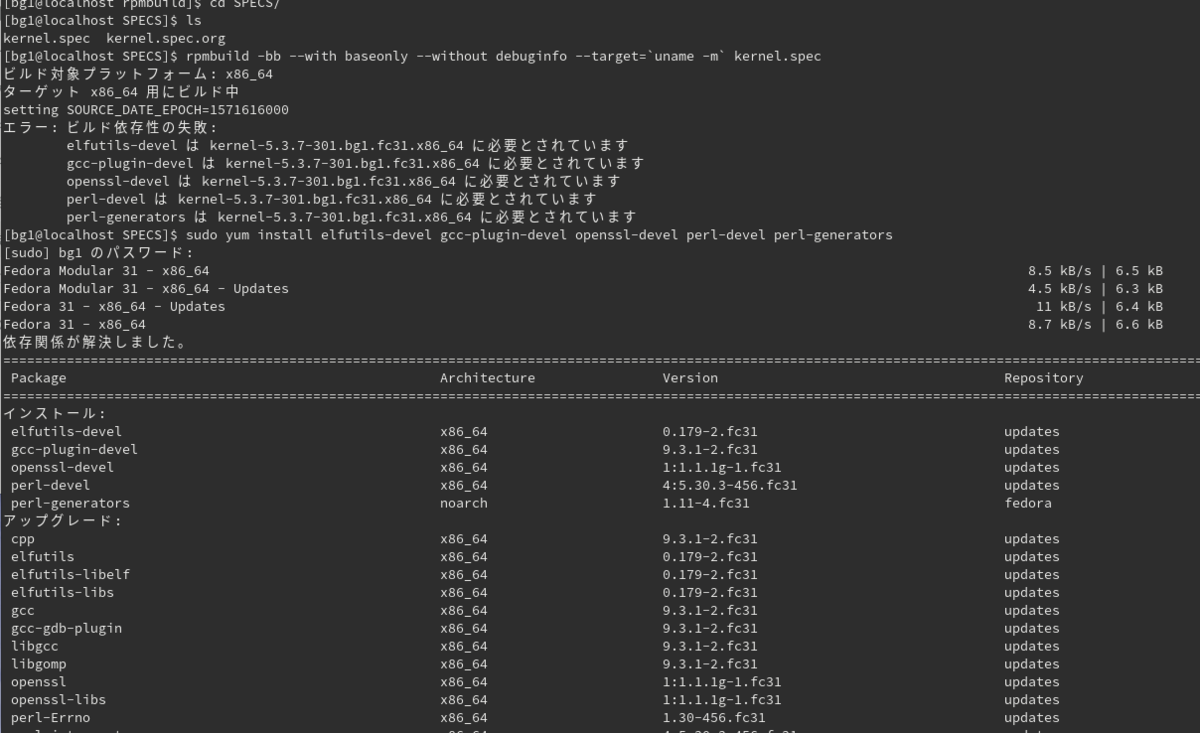Image resolution: width=1200 pixels, height=733 pixels.
Task: Select 'elfutils-libs' package name
Action: point(62,593)
